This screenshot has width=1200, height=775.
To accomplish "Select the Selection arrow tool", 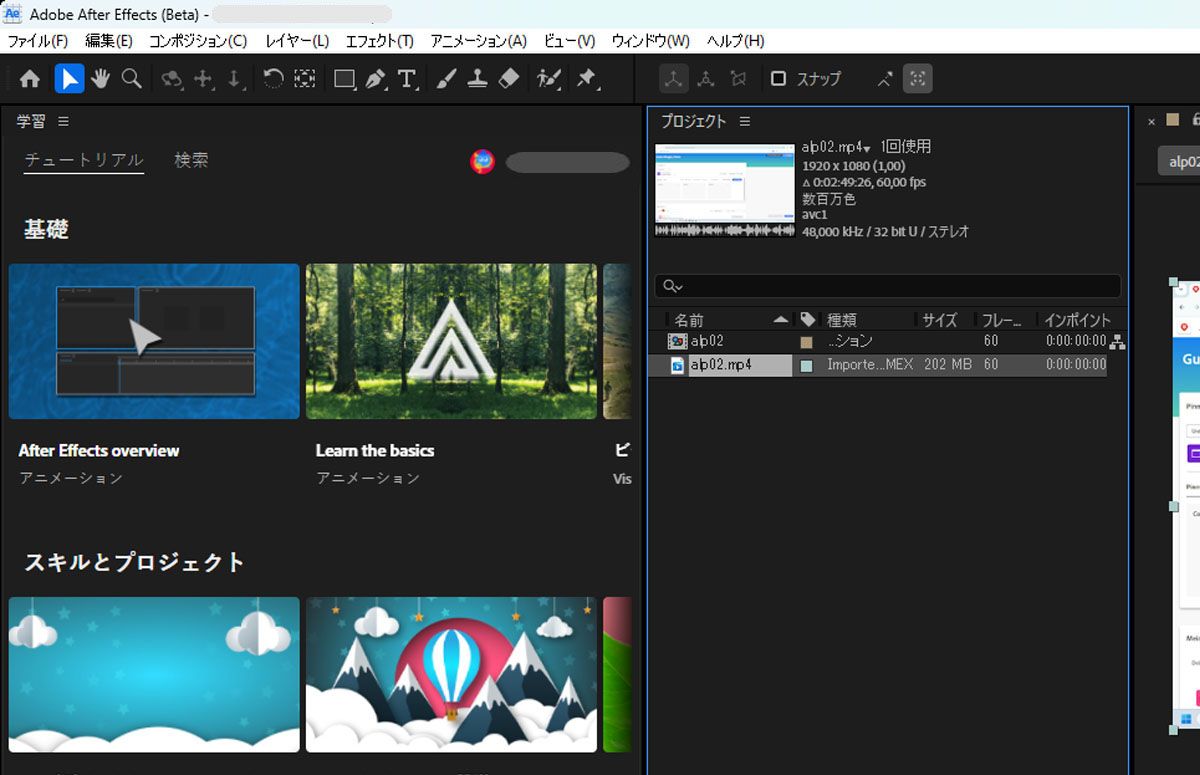I will (68, 78).
